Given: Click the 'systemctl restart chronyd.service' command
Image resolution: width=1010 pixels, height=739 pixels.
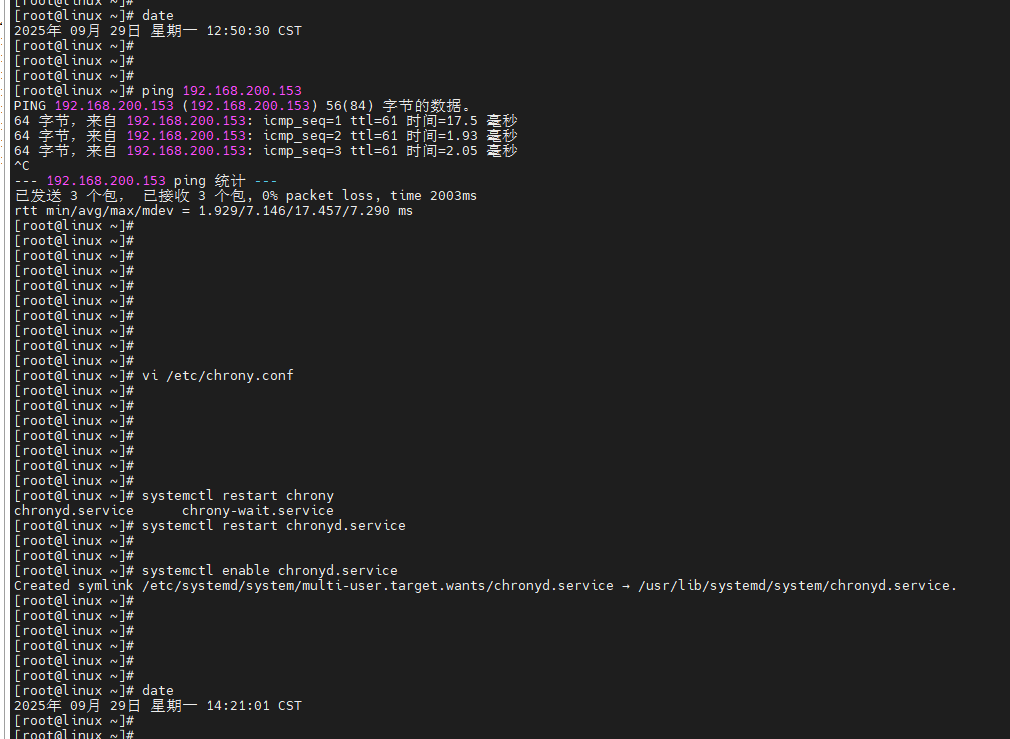Looking at the screenshot, I should pyautogui.click(x=273, y=526).
